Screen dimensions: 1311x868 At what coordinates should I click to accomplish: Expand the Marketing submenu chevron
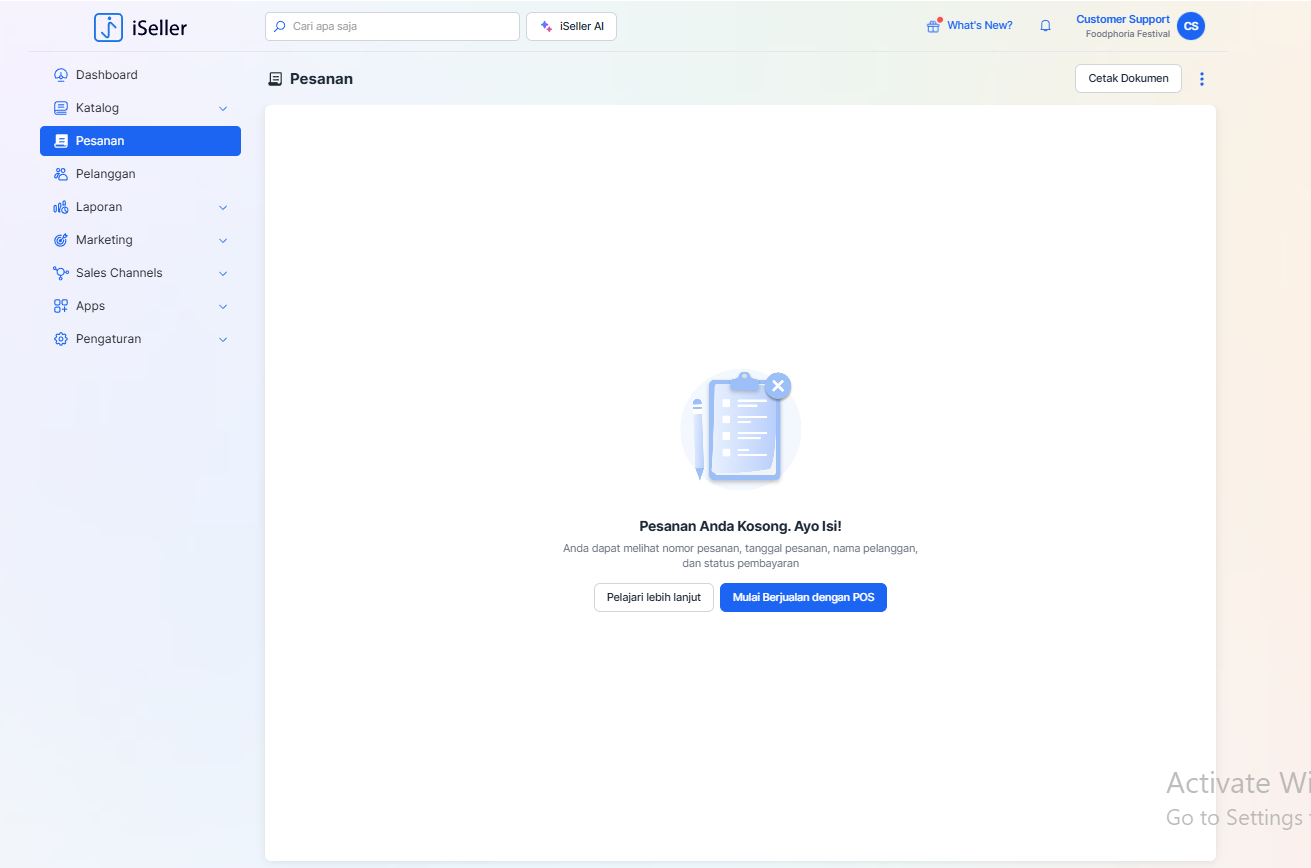(223, 240)
